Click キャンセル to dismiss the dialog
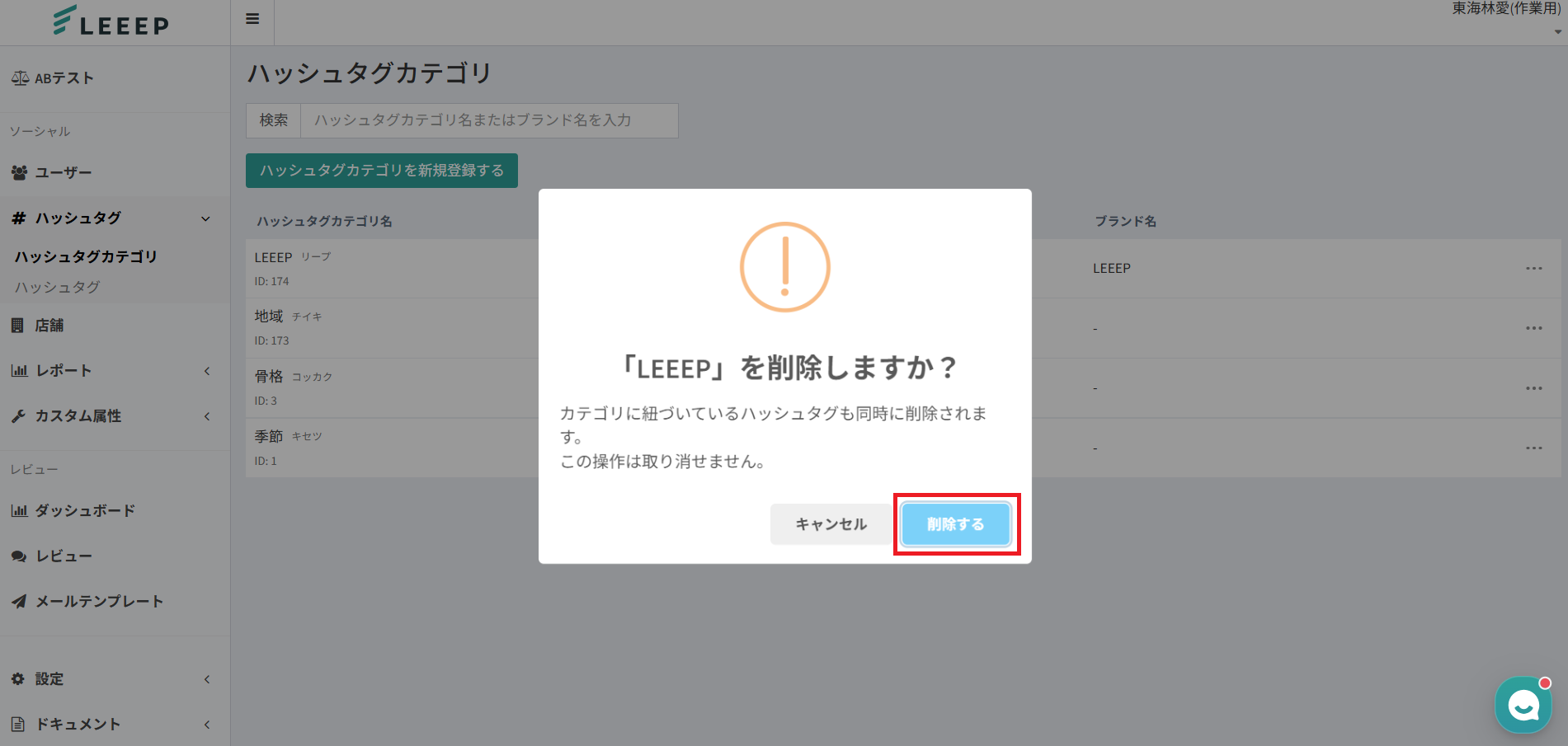The image size is (1568, 746). coord(831,524)
